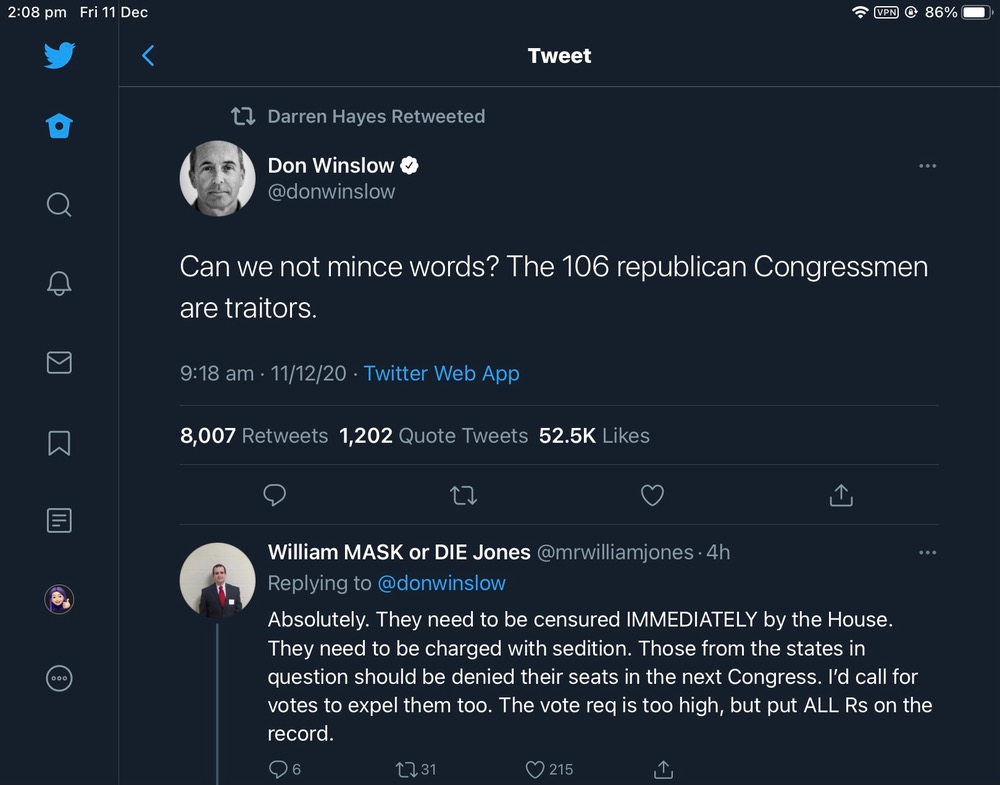Open the Explore search icon
This screenshot has width=1000, height=785.
[59, 205]
